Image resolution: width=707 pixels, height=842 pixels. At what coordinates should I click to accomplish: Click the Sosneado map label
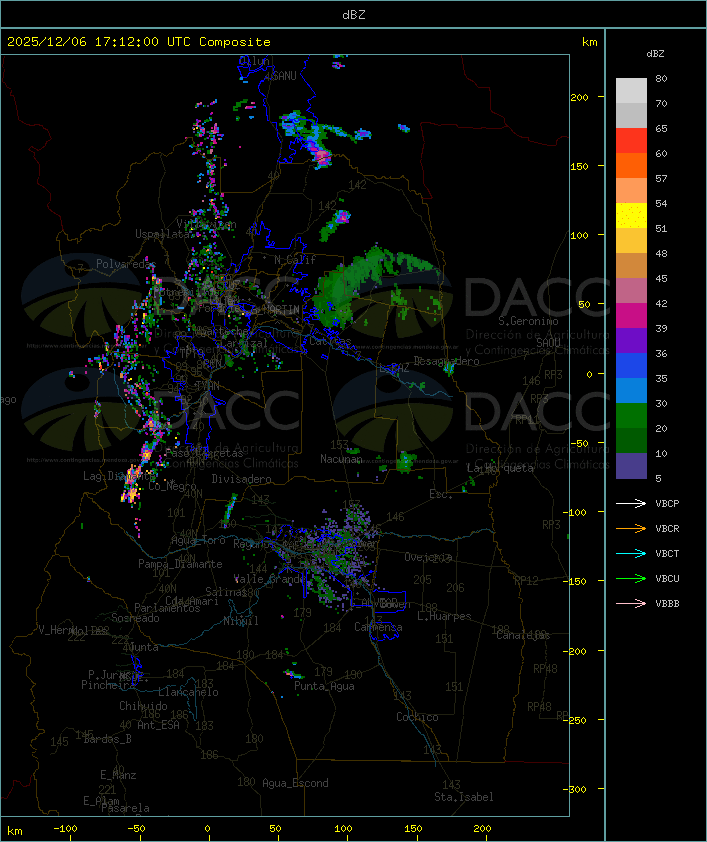(x=135, y=618)
